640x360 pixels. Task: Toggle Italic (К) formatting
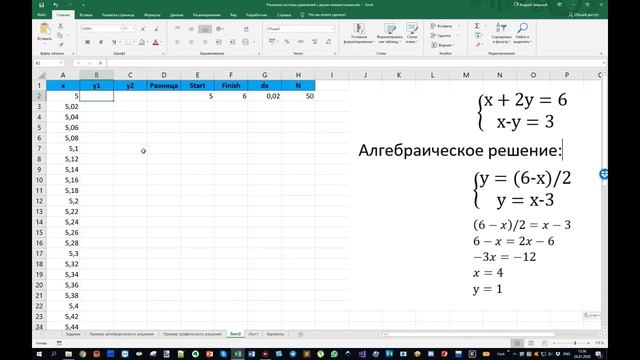101,42
